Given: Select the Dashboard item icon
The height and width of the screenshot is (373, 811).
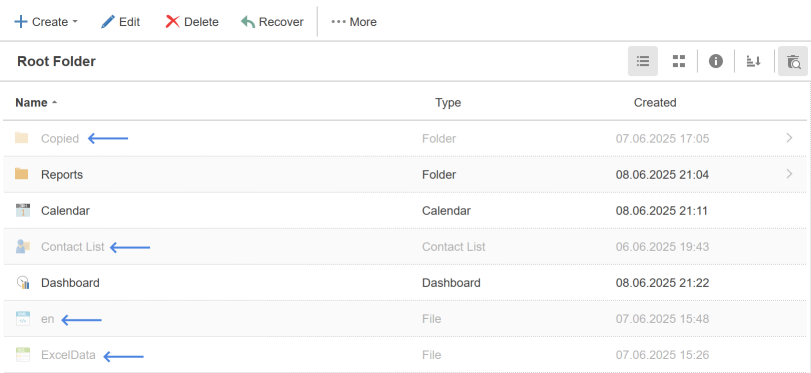Looking at the screenshot, I should (23, 282).
